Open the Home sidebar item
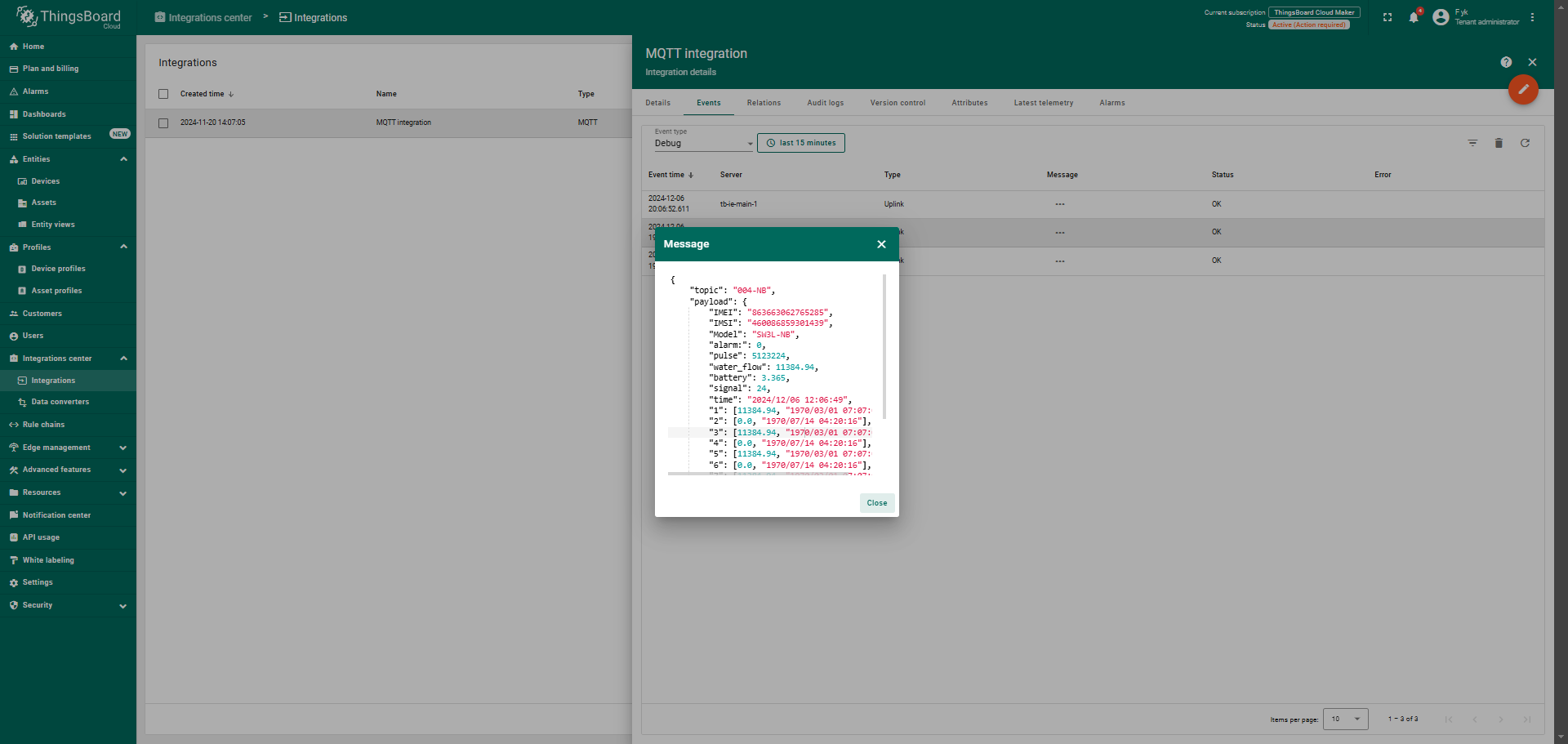 (68, 47)
